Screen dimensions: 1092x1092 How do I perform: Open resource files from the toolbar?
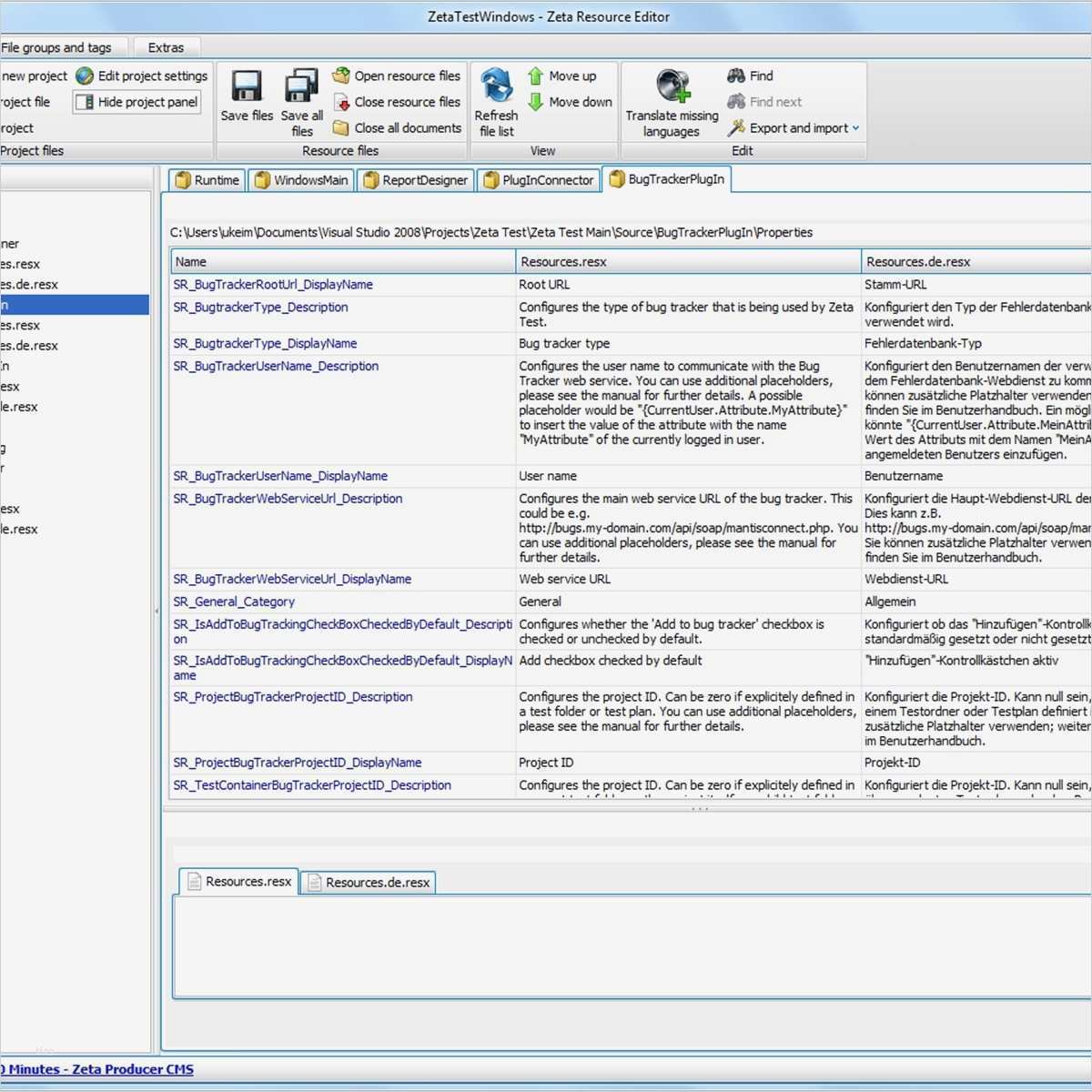[397, 76]
